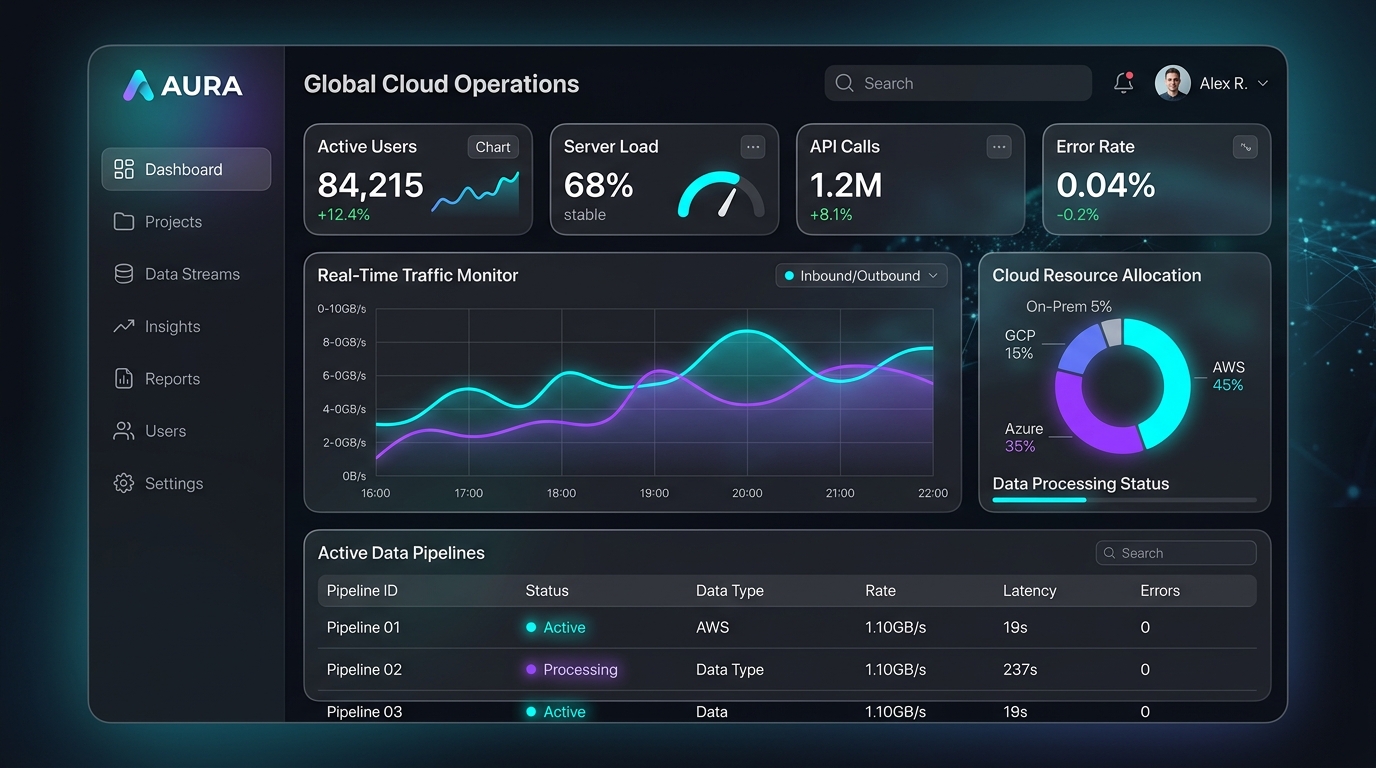Expand the Alex R. account menu chevron

point(1263,84)
